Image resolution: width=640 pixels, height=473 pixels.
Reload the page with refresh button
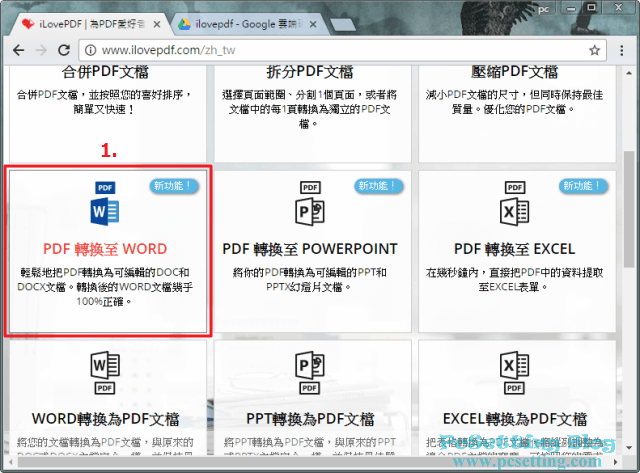point(75,49)
